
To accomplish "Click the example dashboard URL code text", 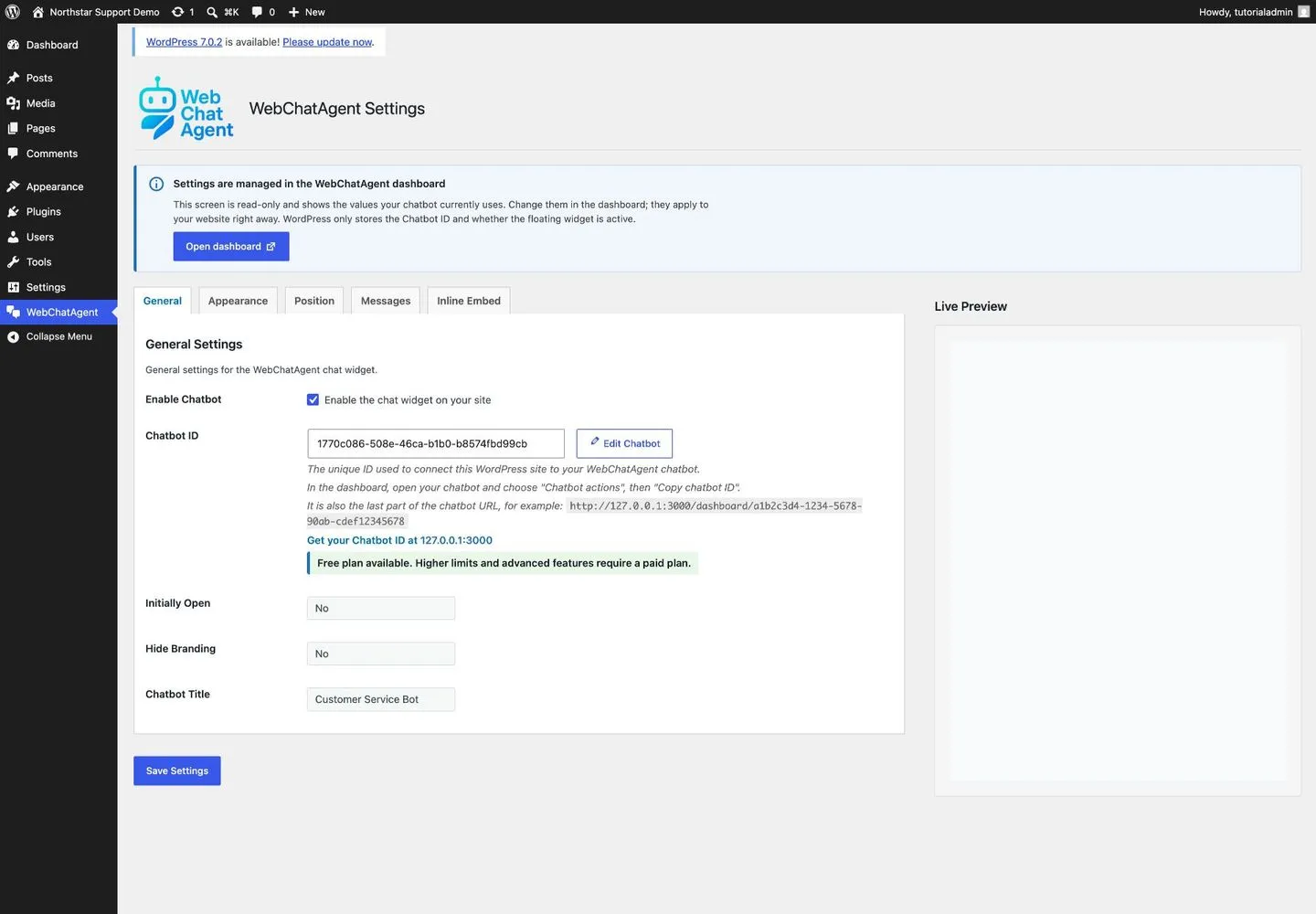I will [585, 514].
